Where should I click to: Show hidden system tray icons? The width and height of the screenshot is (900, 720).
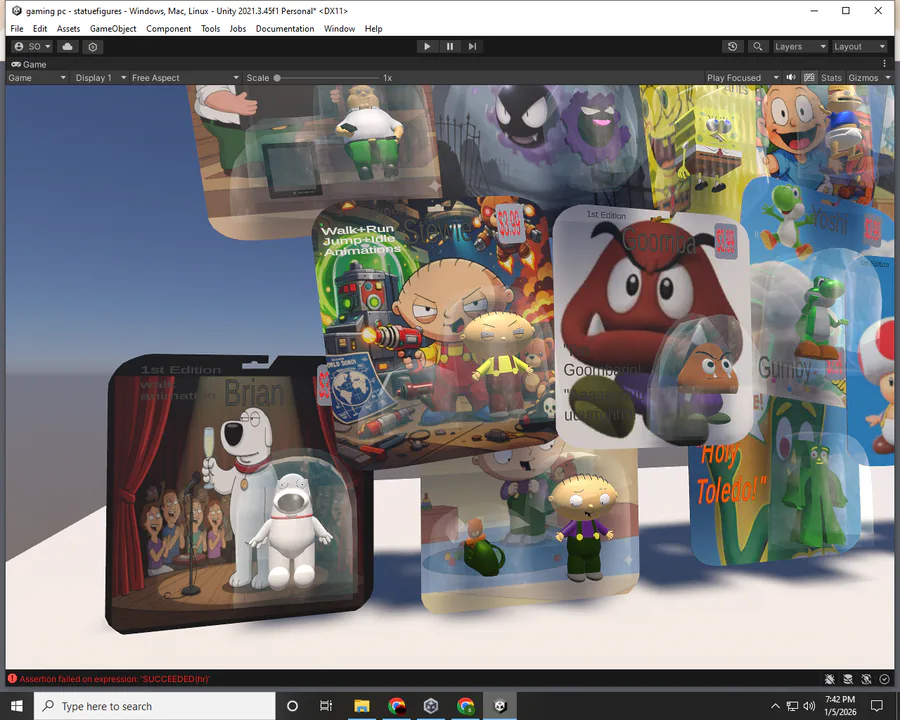(775, 706)
